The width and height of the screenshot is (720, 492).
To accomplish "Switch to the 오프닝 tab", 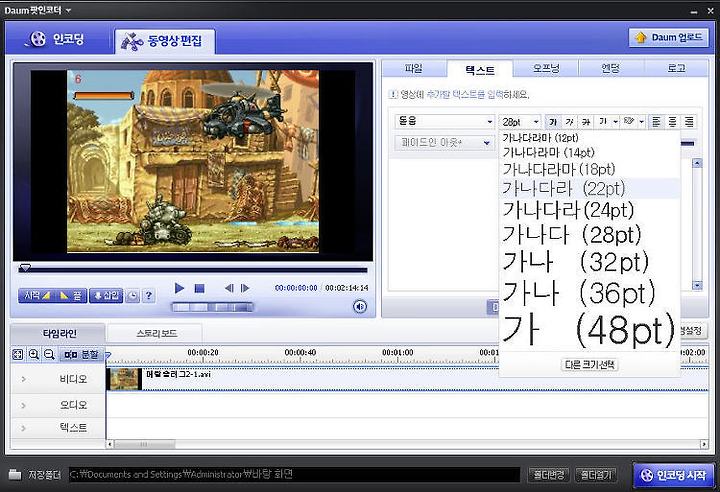I will click(x=546, y=69).
